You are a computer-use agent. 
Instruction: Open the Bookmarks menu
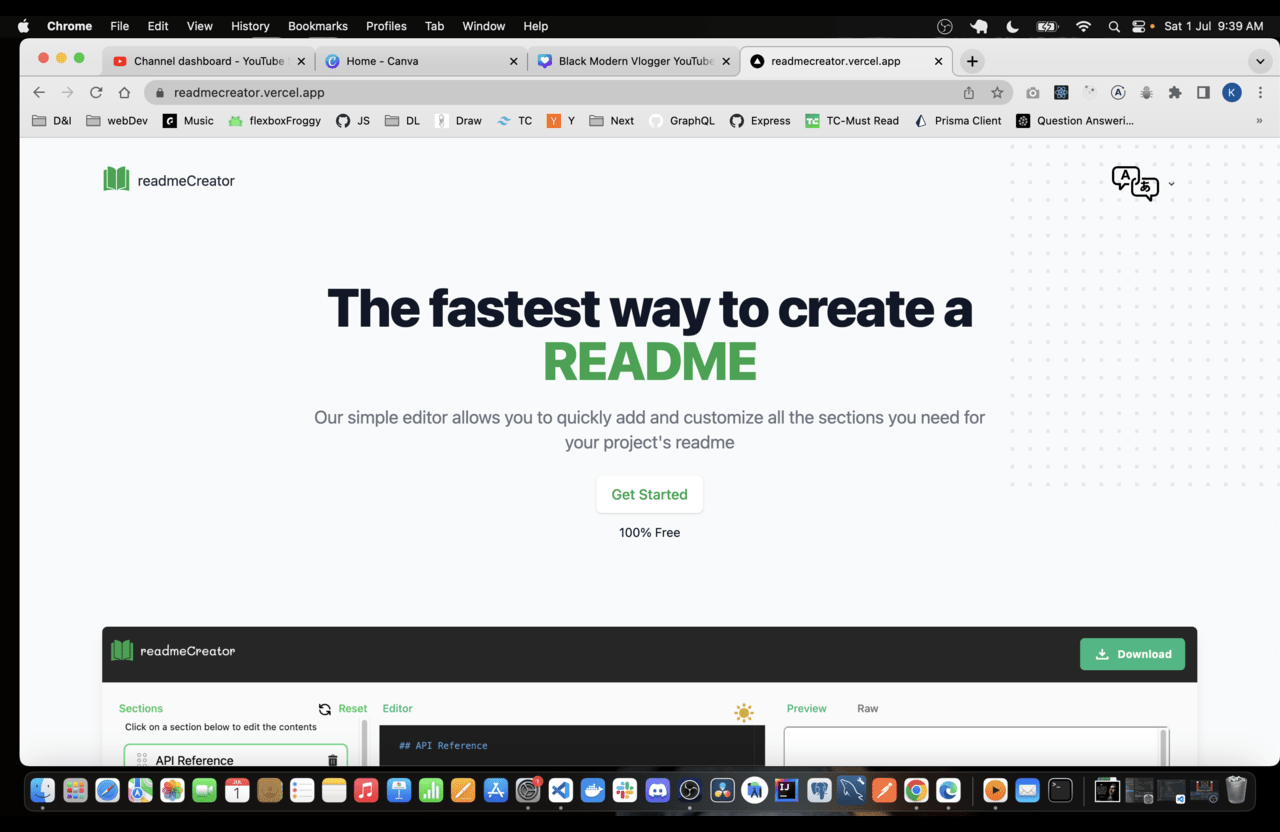point(318,26)
